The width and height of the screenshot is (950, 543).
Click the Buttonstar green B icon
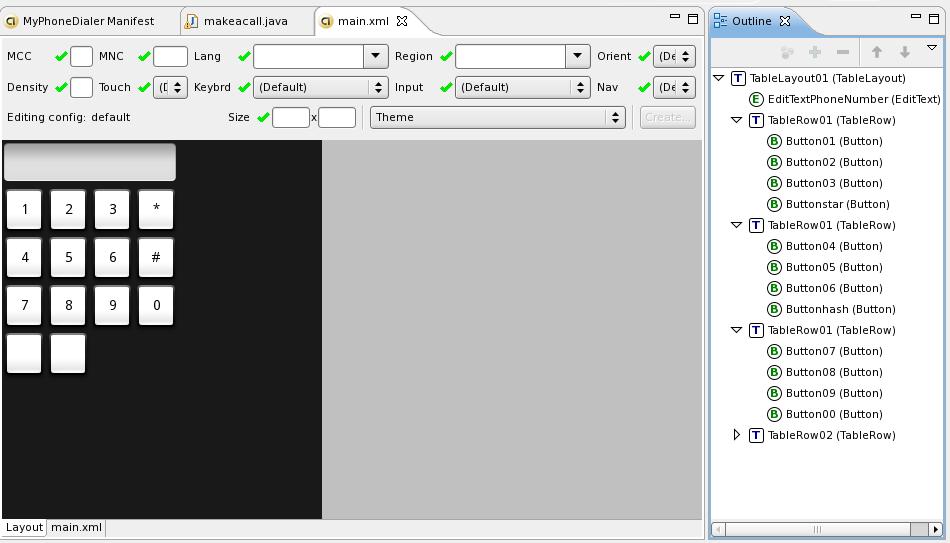coord(774,204)
